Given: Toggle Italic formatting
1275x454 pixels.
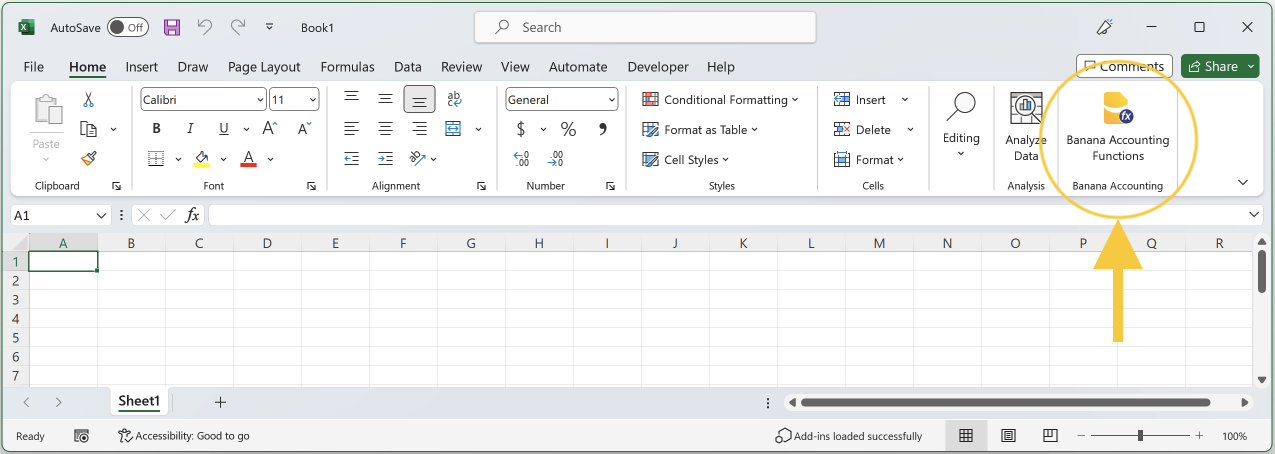Looking at the screenshot, I should coord(190,129).
